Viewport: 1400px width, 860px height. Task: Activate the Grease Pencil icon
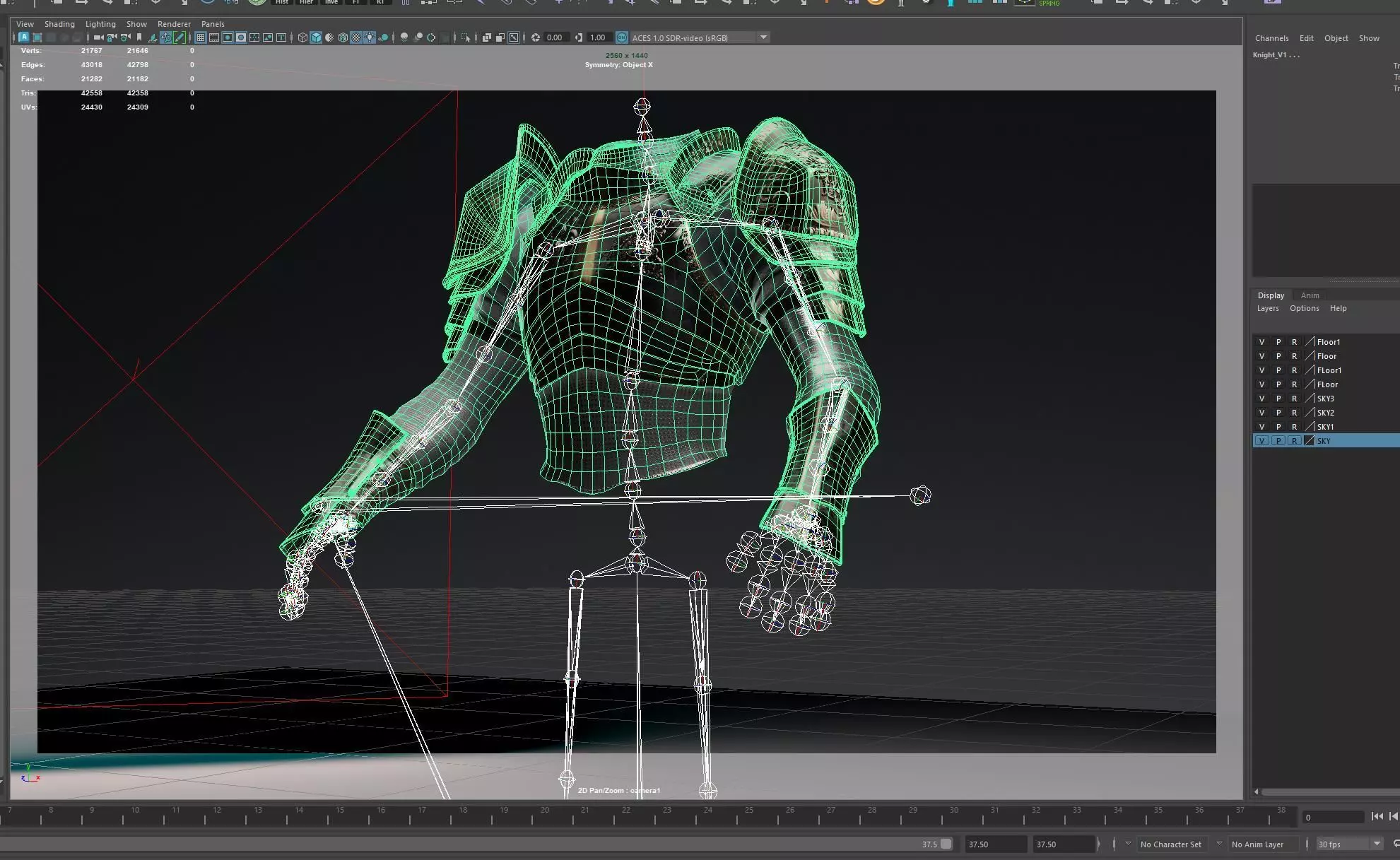180,37
